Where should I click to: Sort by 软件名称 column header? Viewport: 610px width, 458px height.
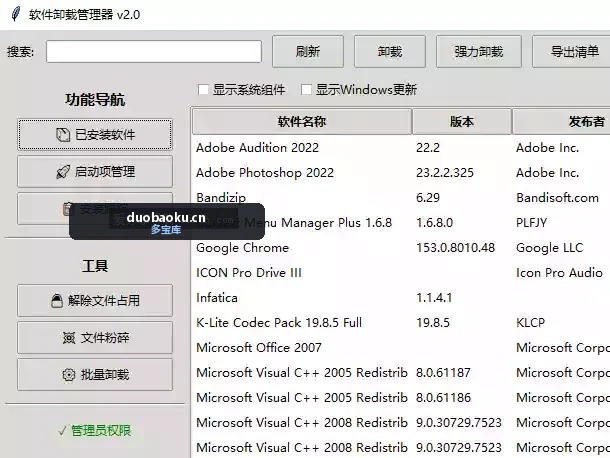tap(302, 122)
